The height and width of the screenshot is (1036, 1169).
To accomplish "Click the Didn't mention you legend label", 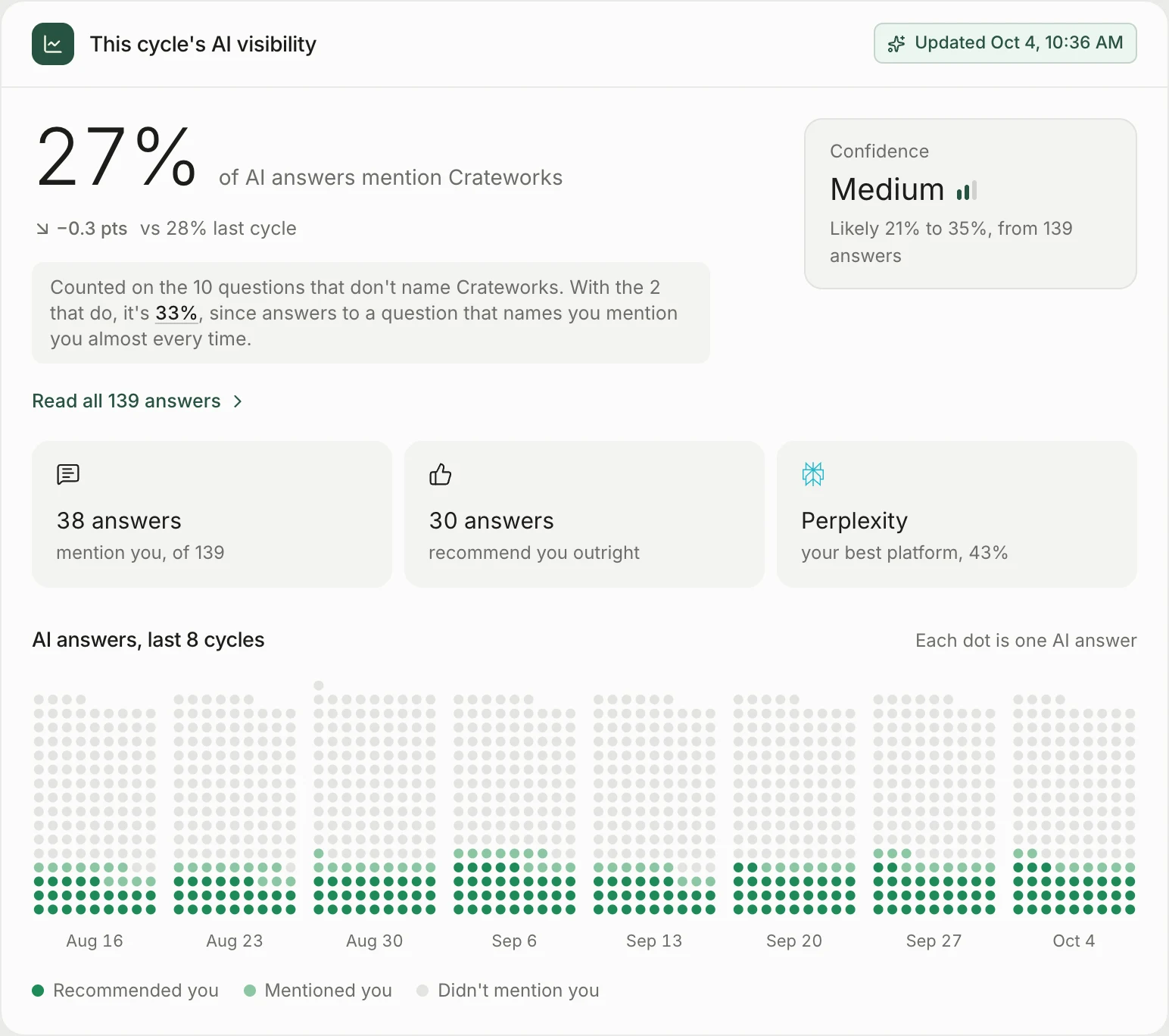I will tap(519, 991).
